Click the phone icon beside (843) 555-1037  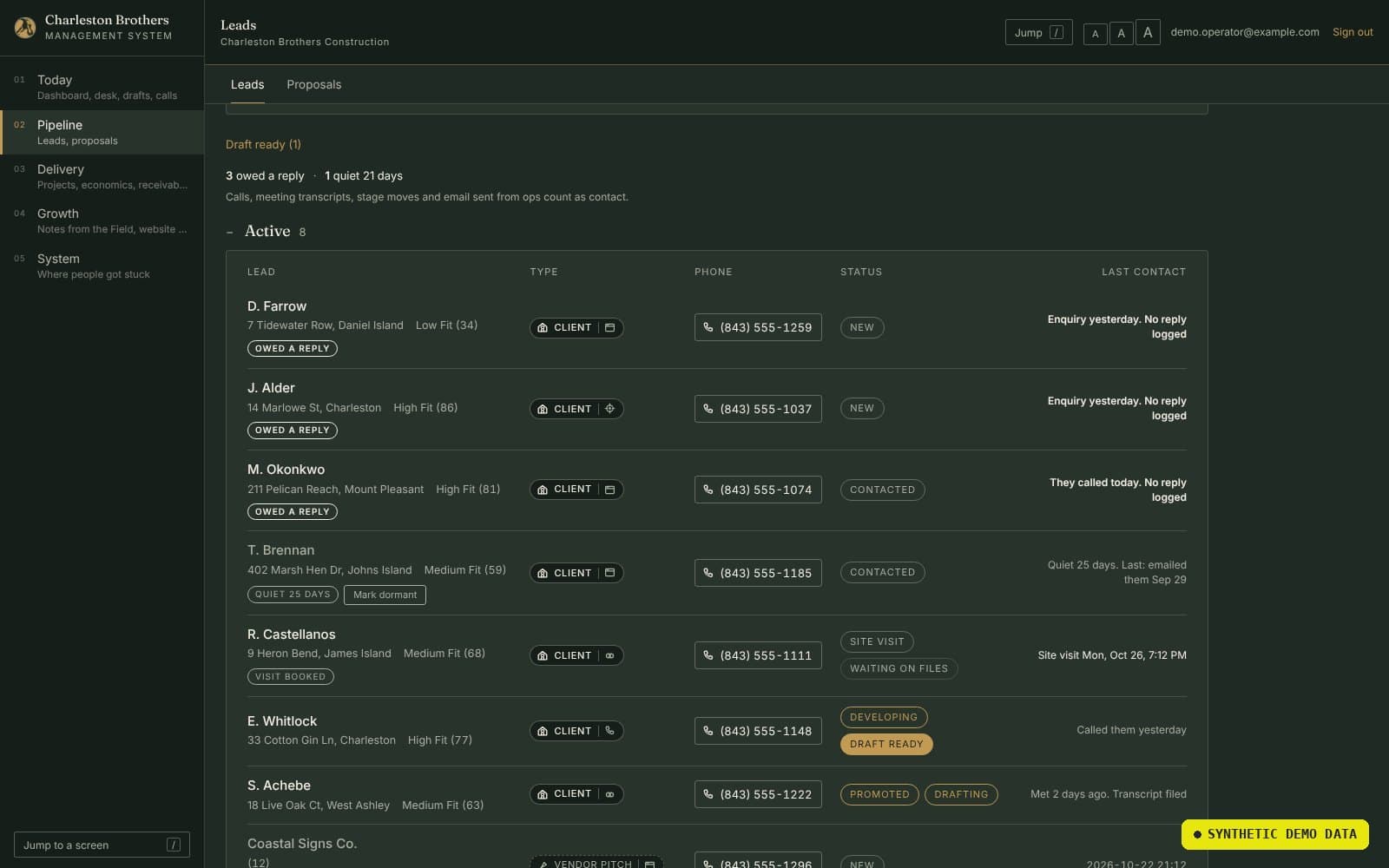(708, 409)
